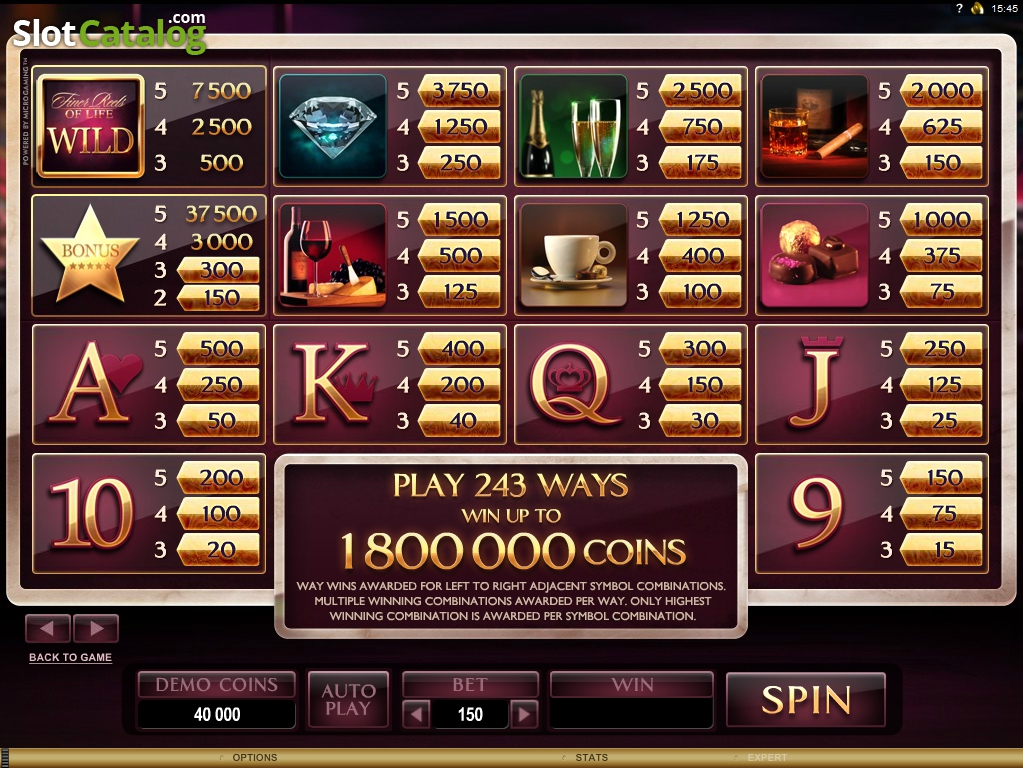Go to next paytable page arrow
This screenshot has height=768, width=1023.
[96, 628]
